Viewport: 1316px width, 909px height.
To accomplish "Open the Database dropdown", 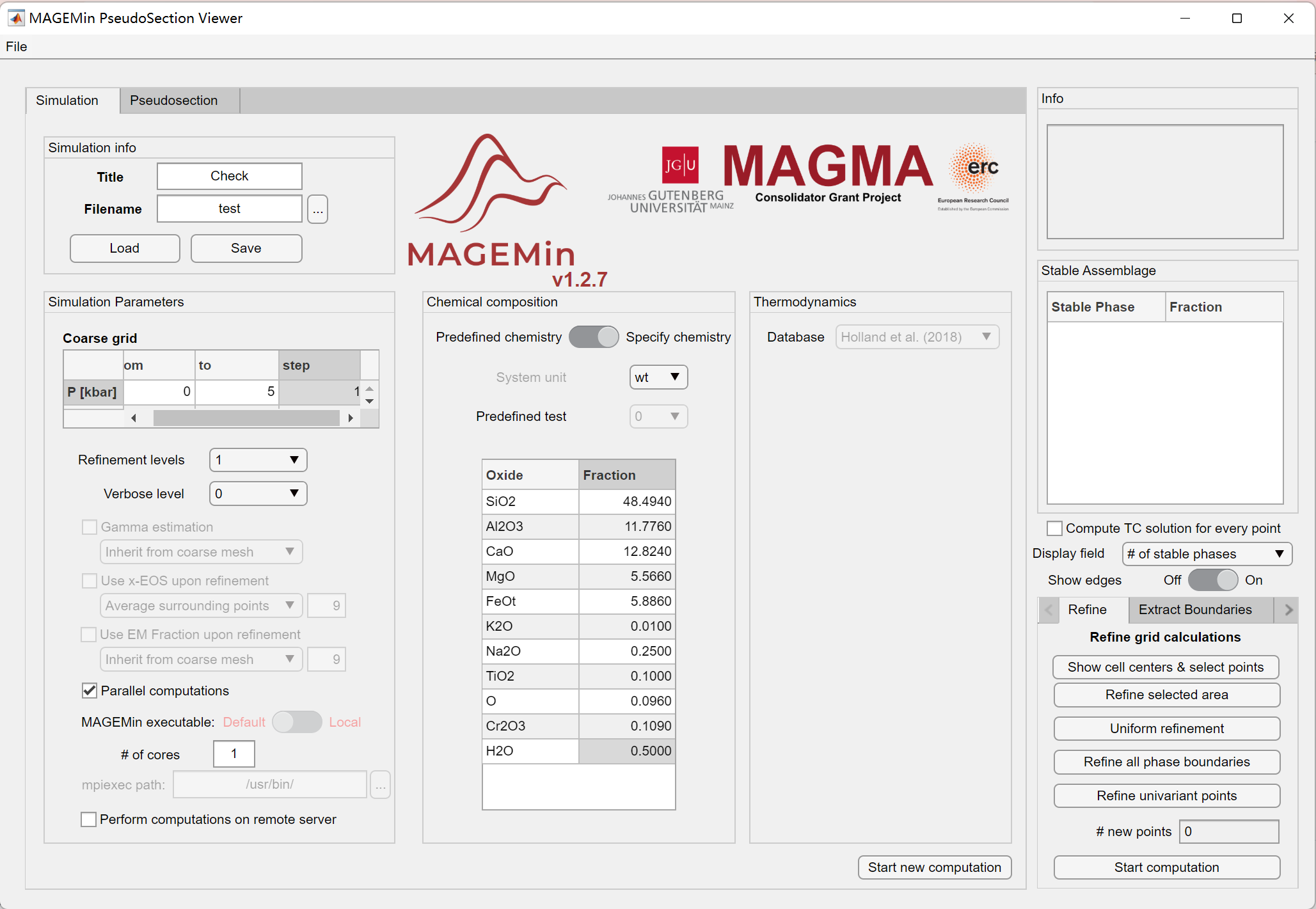I will 917,336.
